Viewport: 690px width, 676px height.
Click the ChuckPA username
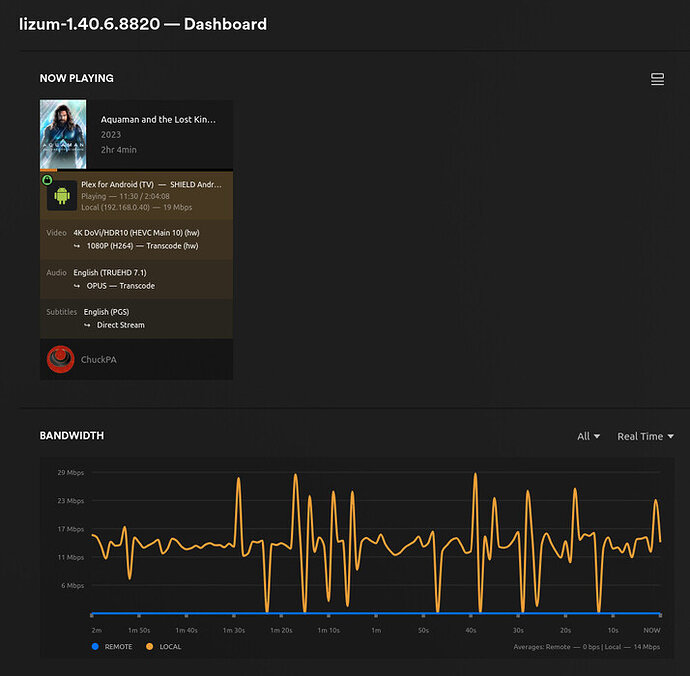[x=99, y=360]
